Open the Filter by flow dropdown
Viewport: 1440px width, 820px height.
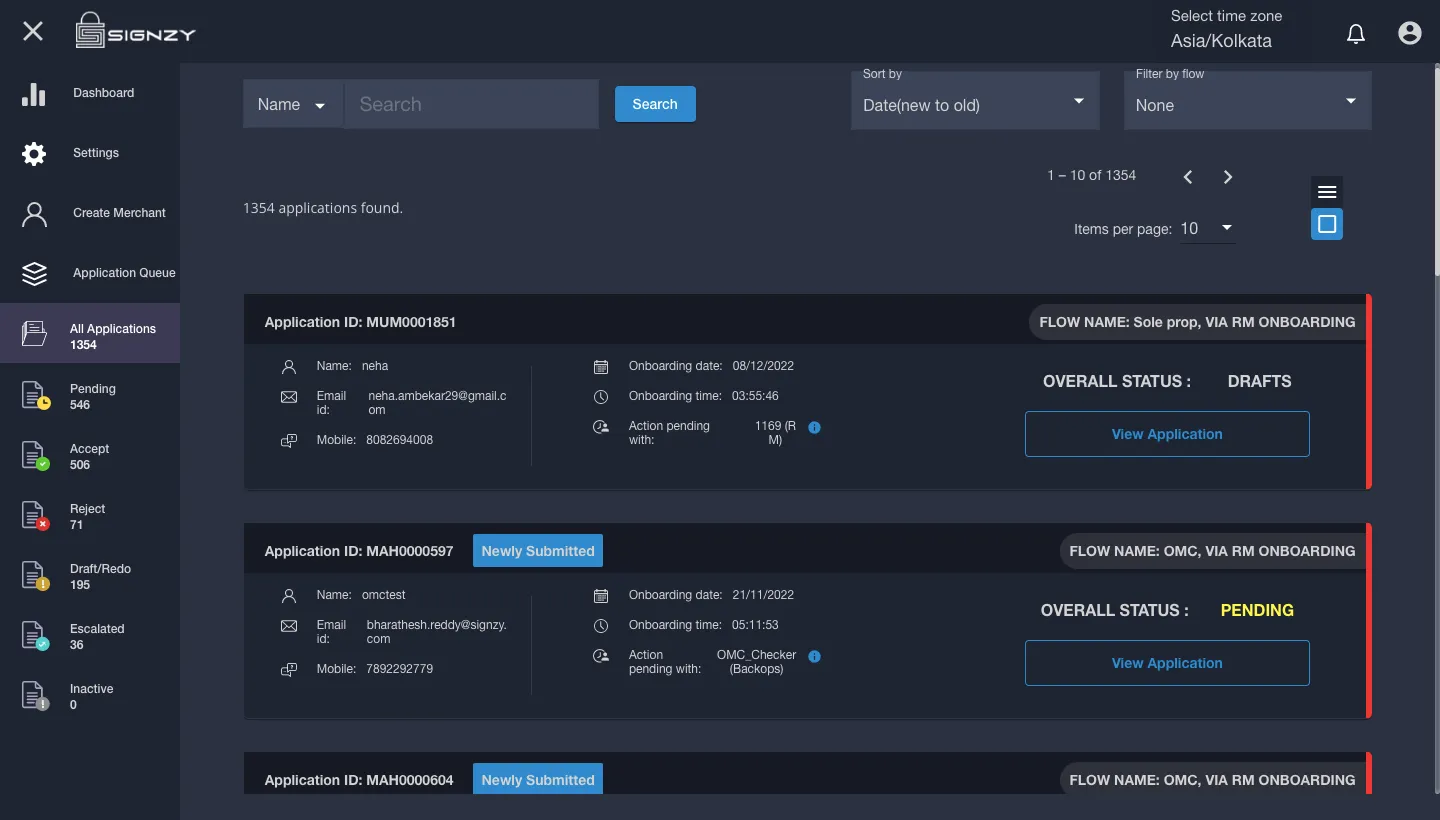point(1247,100)
